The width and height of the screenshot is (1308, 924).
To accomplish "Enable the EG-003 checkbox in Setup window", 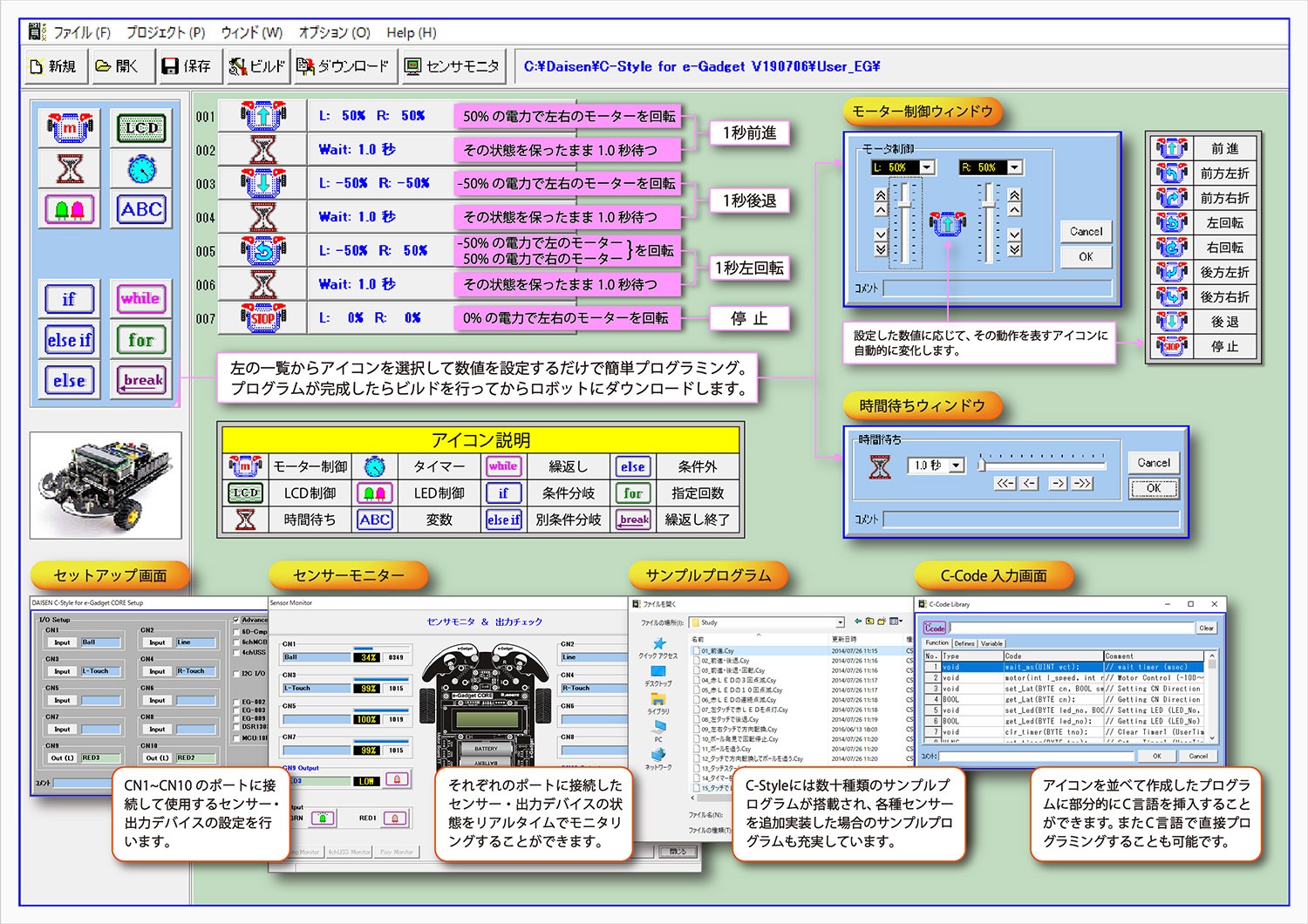I will click(x=236, y=710).
